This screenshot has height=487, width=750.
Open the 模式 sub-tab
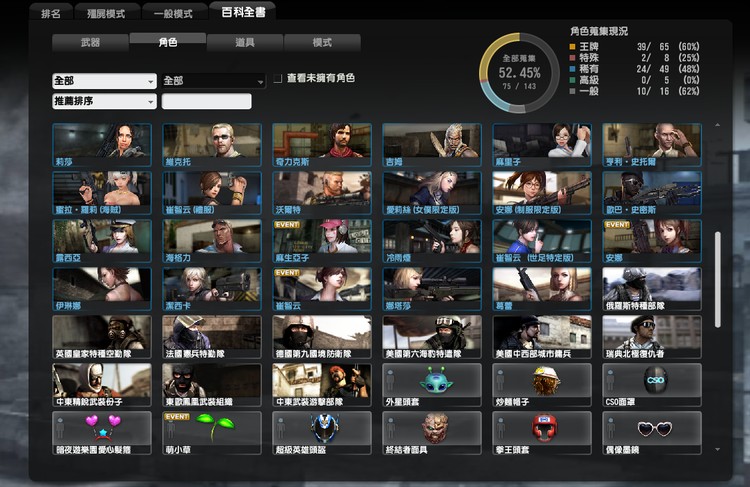point(322,43)
